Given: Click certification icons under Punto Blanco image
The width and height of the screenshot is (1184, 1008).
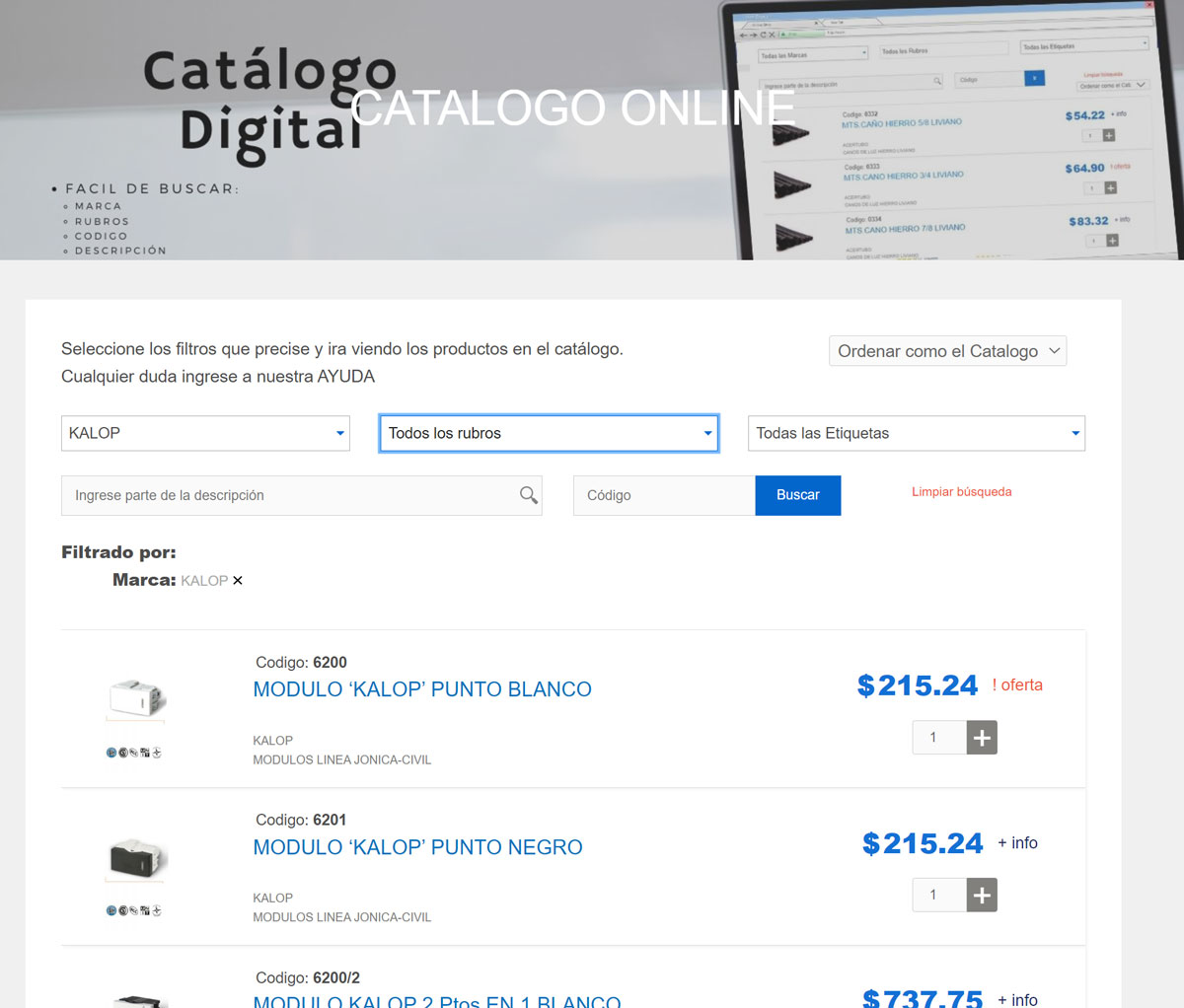Looking at the screenshot, I should pyautogui.click(x=133, y=753).
